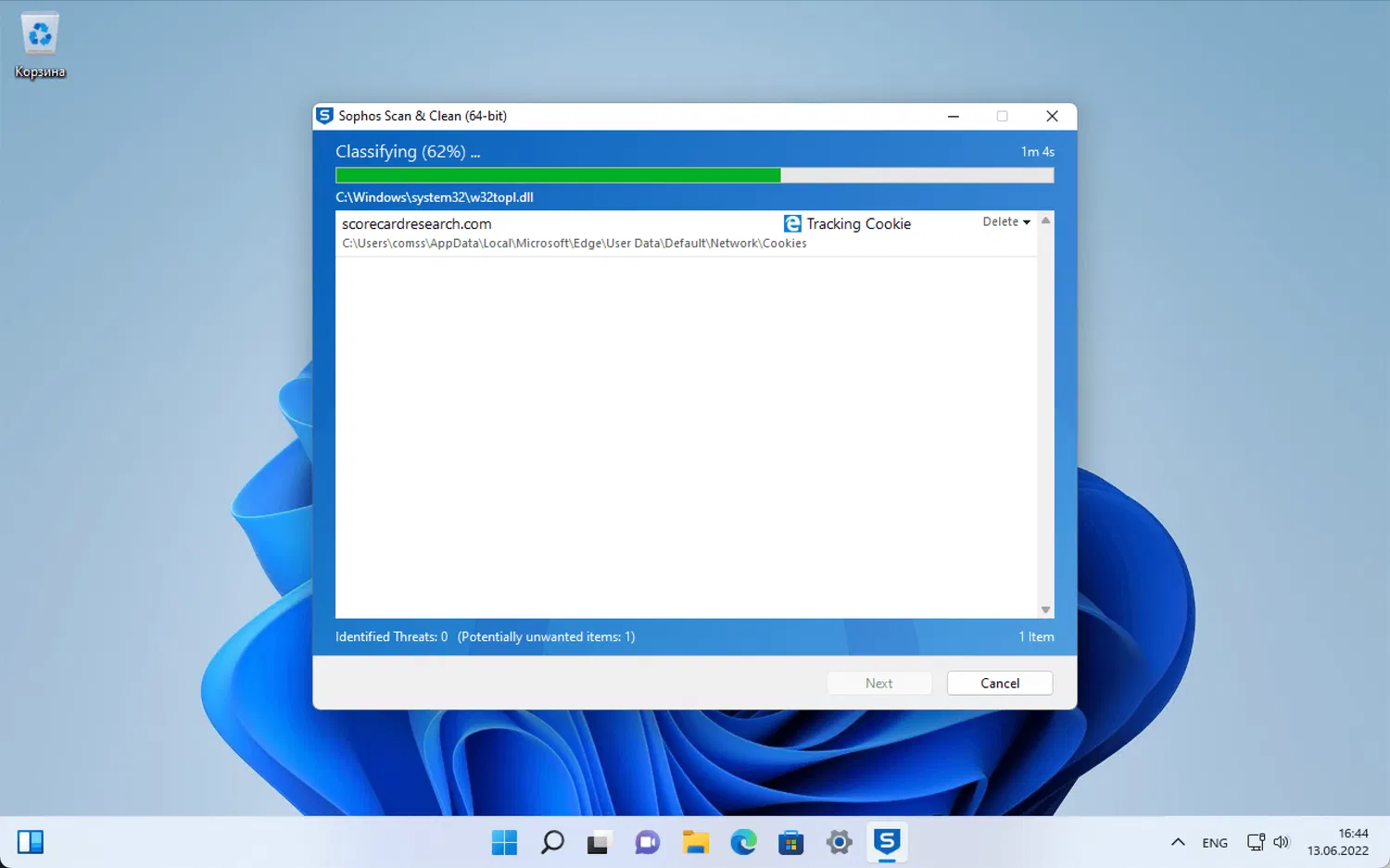Minimize the Sophos Scan & Clean window

954,116
